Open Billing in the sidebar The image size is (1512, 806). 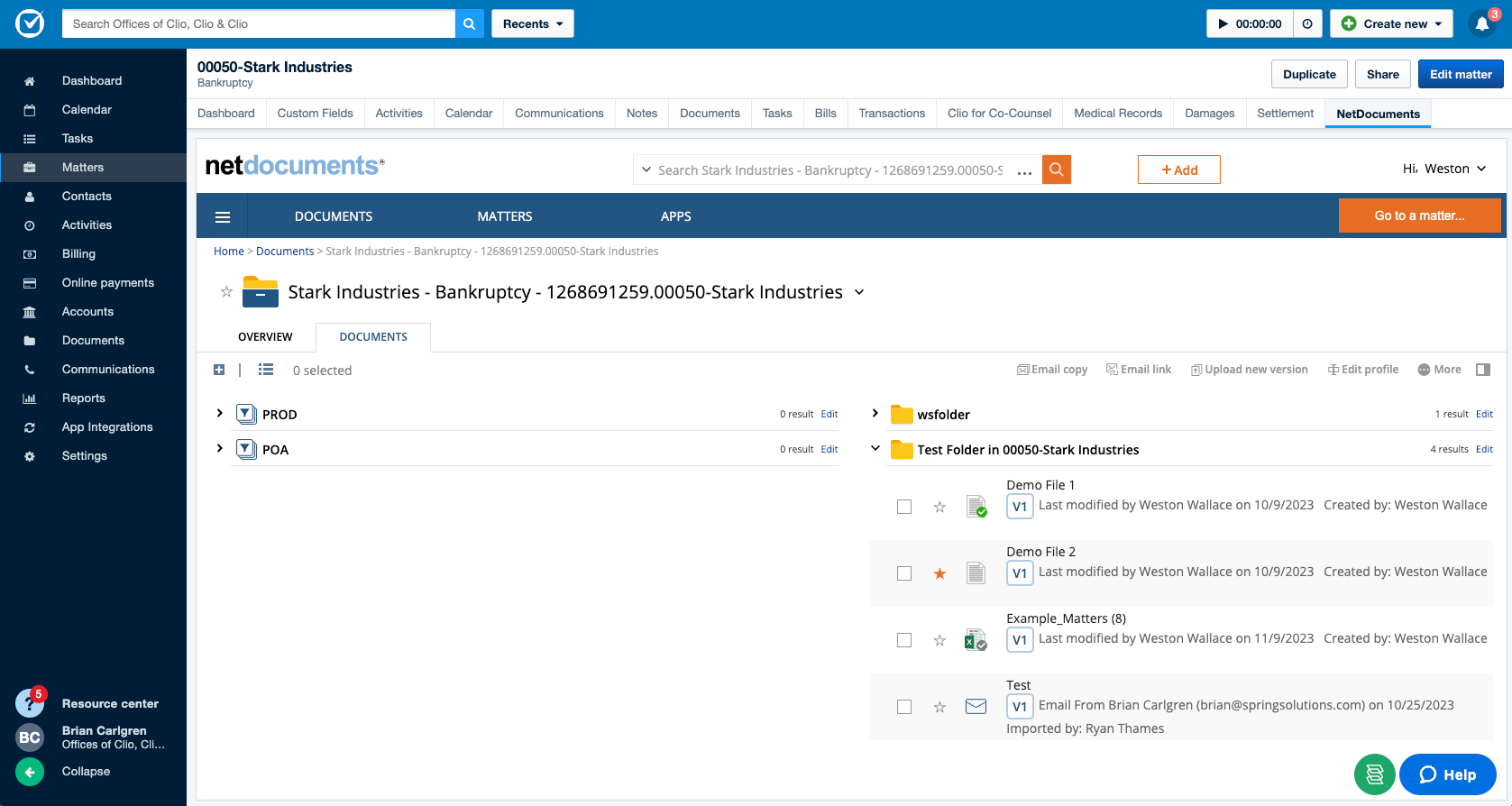pos(78,254)
